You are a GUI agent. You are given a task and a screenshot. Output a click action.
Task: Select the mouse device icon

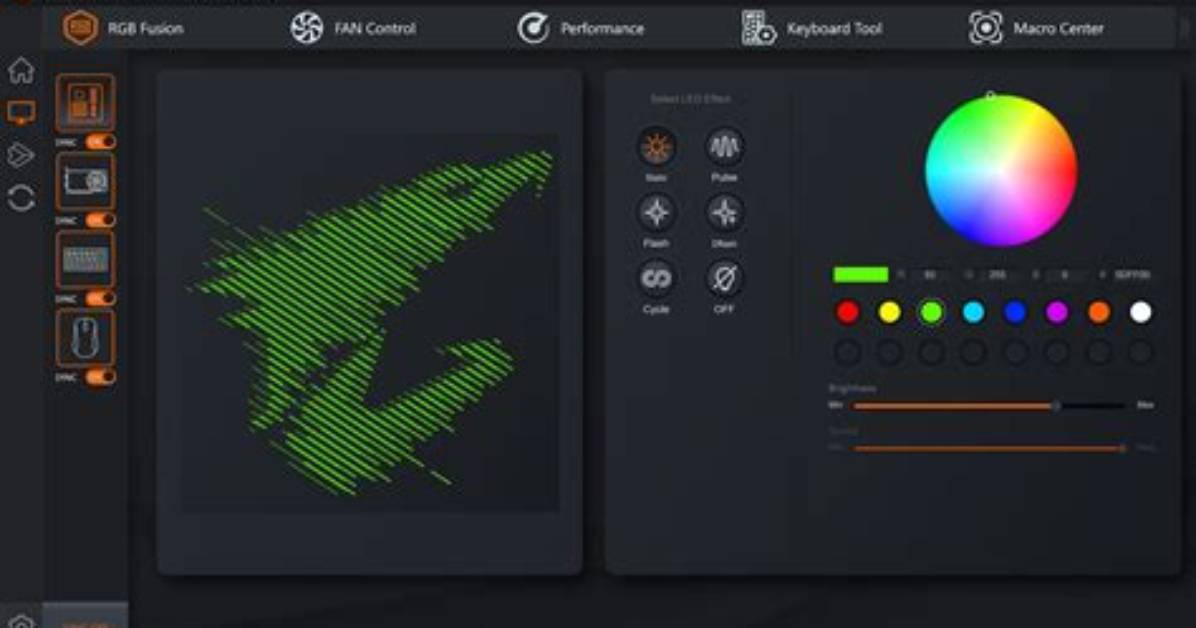click(x=85, y=338)
